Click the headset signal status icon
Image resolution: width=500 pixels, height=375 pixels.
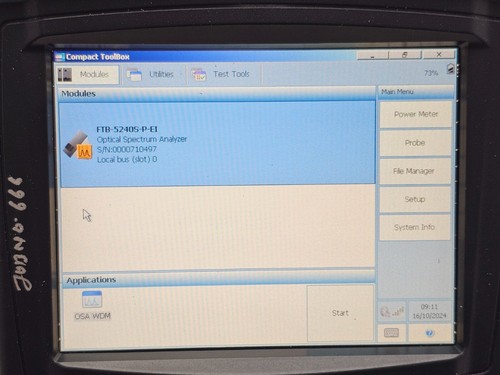(392, 312)
